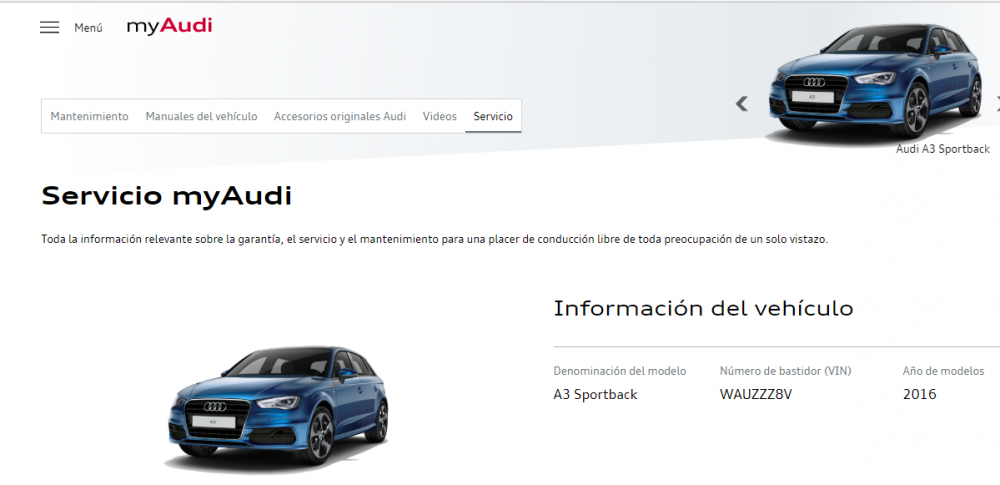Select the Servicio tab
Screen dimensions: 1000x485
click(493, 116)
